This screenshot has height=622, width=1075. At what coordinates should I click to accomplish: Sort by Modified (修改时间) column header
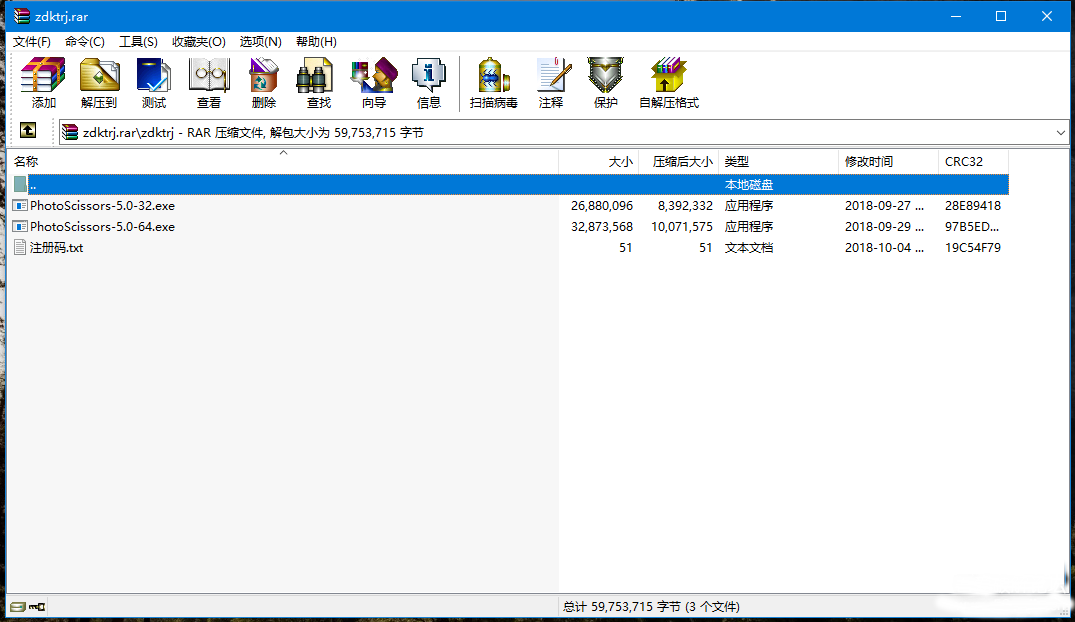click(x=889, y=161)
